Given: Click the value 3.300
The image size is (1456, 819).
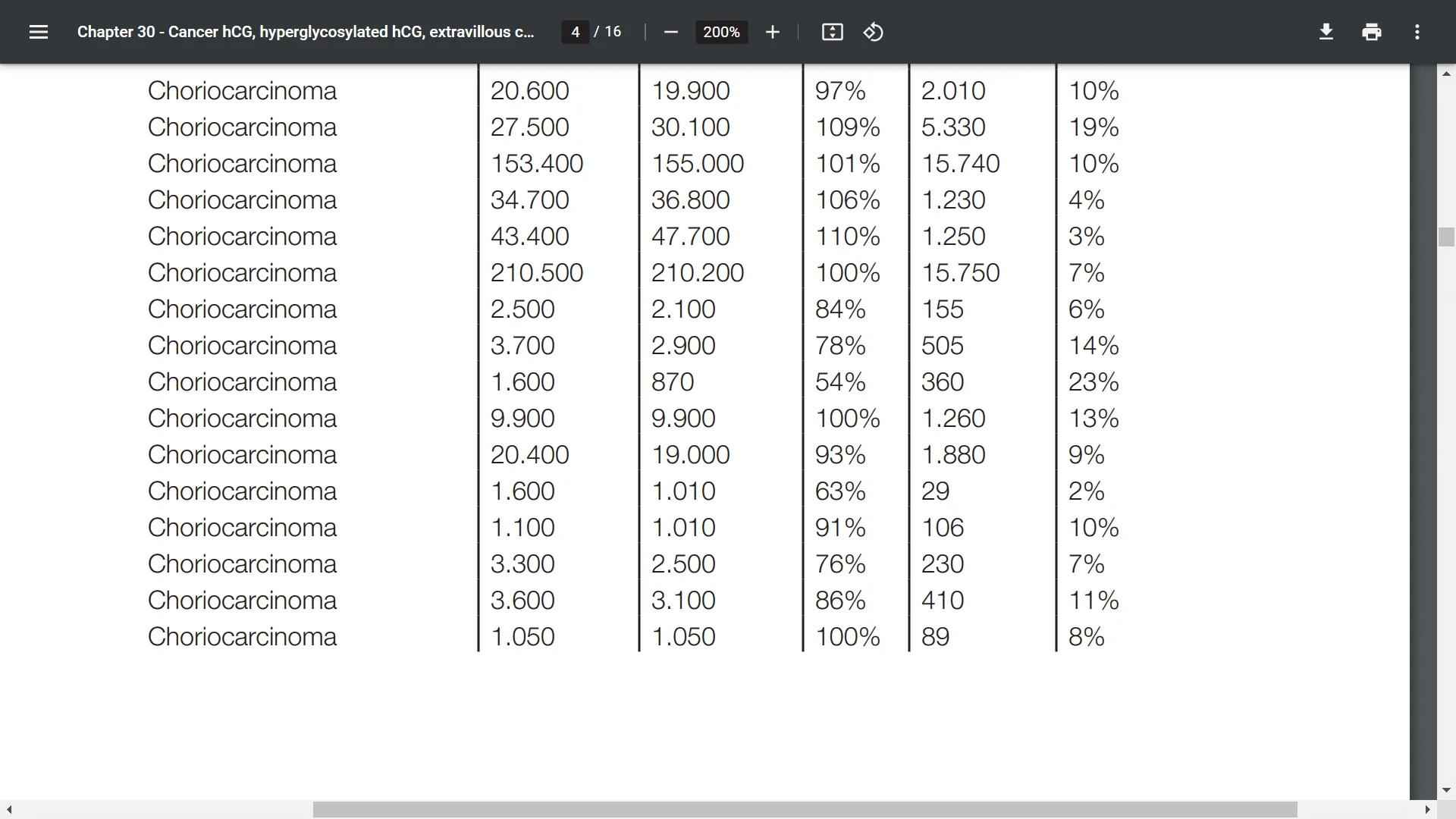Looking at the screenshot, I should click(x=522, y=563).
